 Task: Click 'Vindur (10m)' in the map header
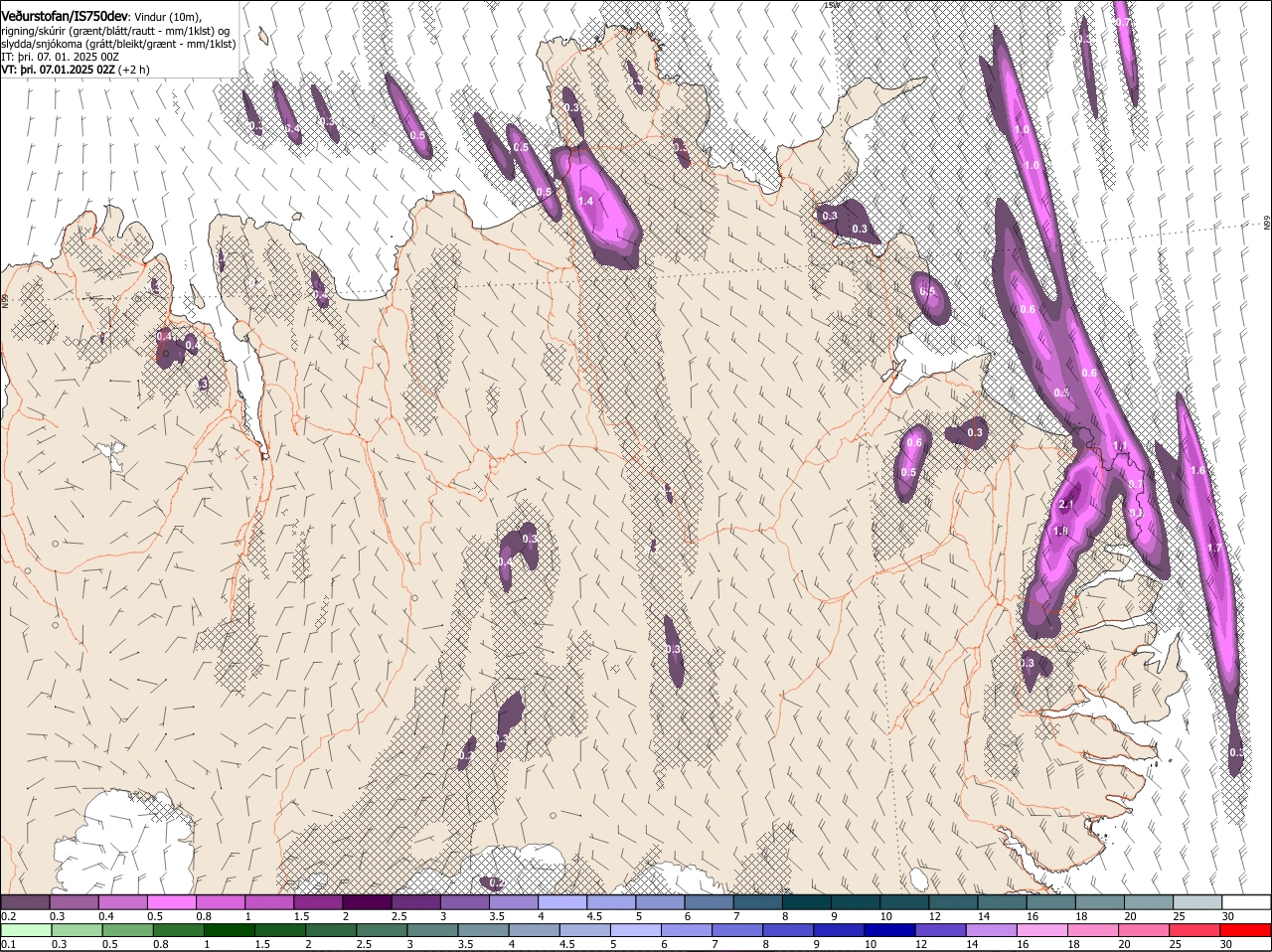(166, 16)
